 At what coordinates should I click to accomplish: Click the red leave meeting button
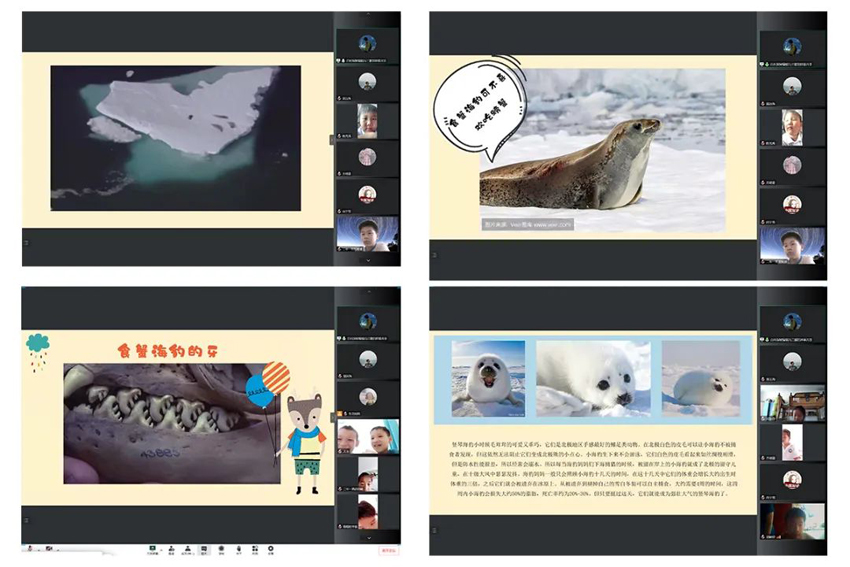pos(388,549)
